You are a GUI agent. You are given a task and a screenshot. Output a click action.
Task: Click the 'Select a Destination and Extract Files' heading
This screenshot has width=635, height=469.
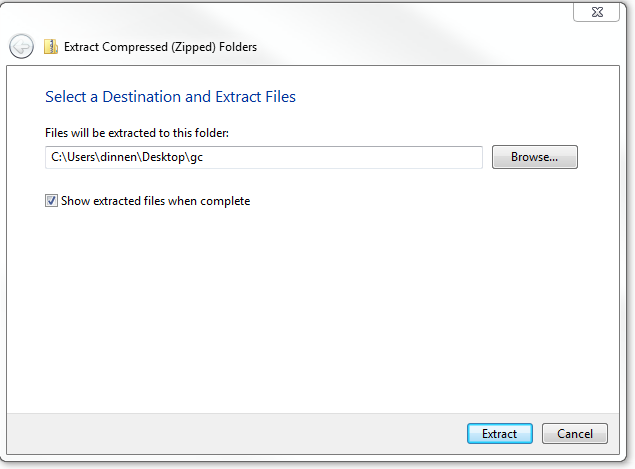pos(170,97)
